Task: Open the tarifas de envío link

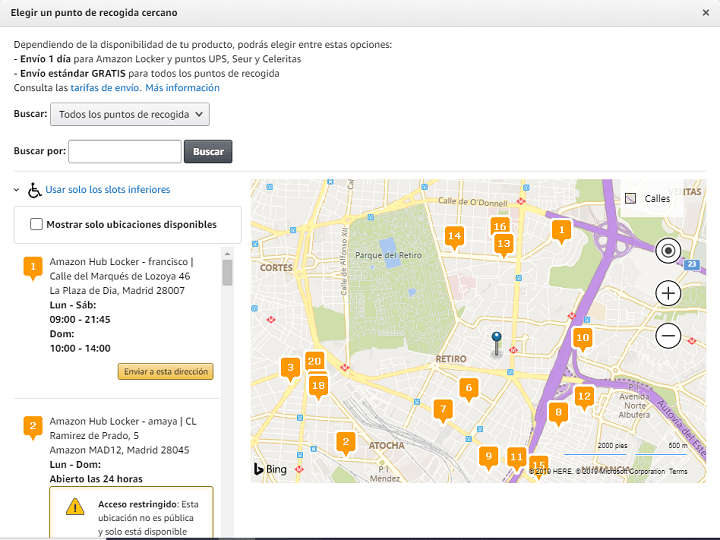Action: 105,88
